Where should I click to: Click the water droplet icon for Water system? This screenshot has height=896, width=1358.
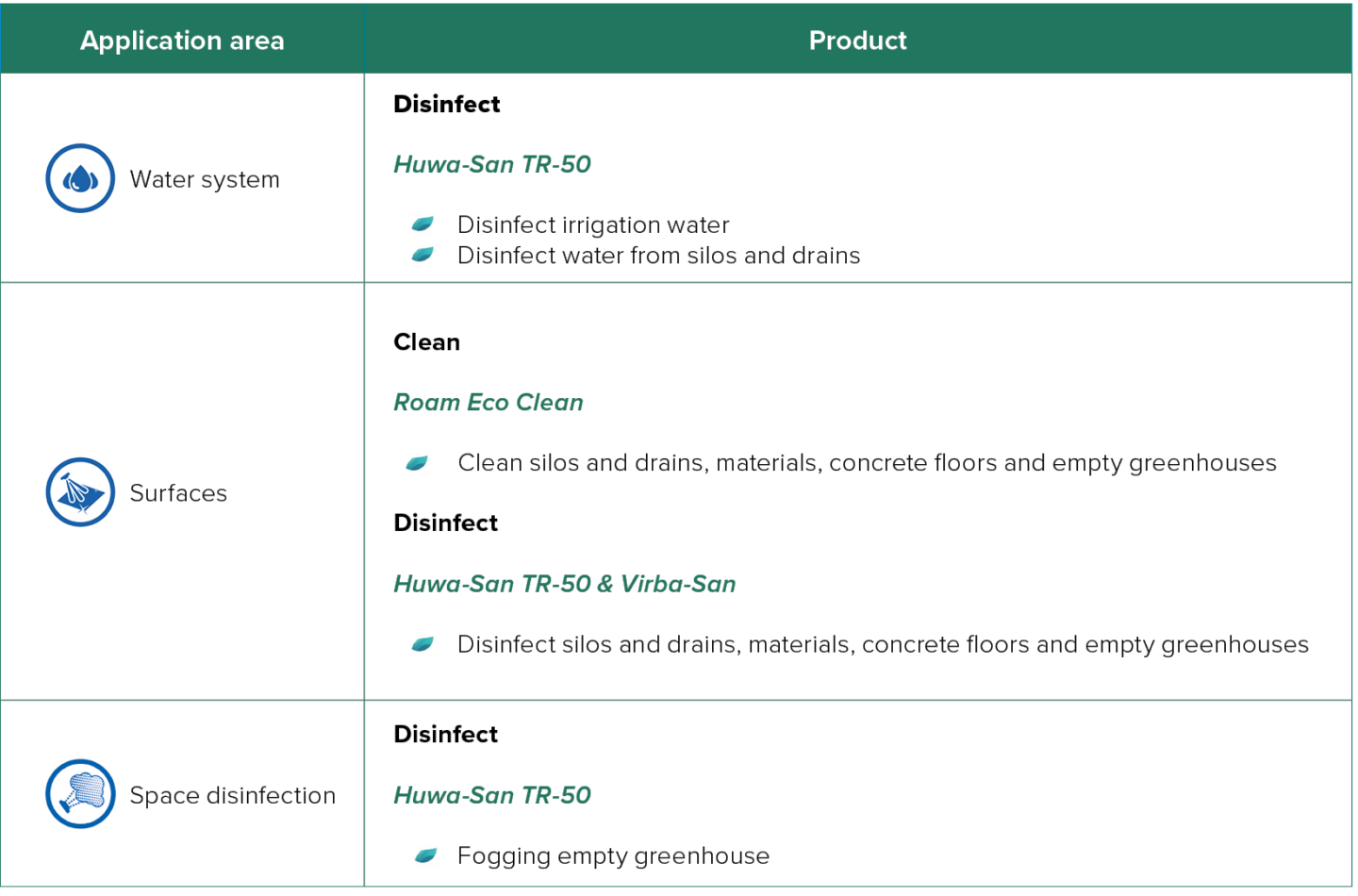80,178
